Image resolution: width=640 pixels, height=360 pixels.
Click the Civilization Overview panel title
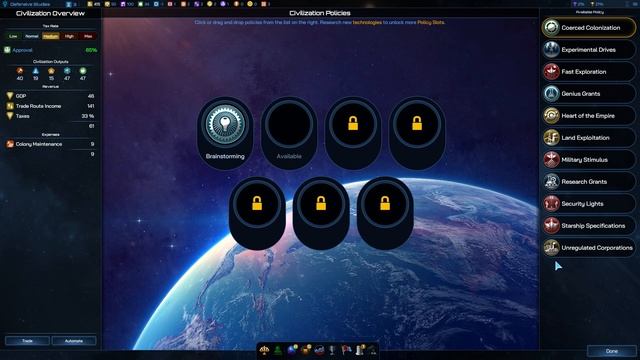point(50,13)
